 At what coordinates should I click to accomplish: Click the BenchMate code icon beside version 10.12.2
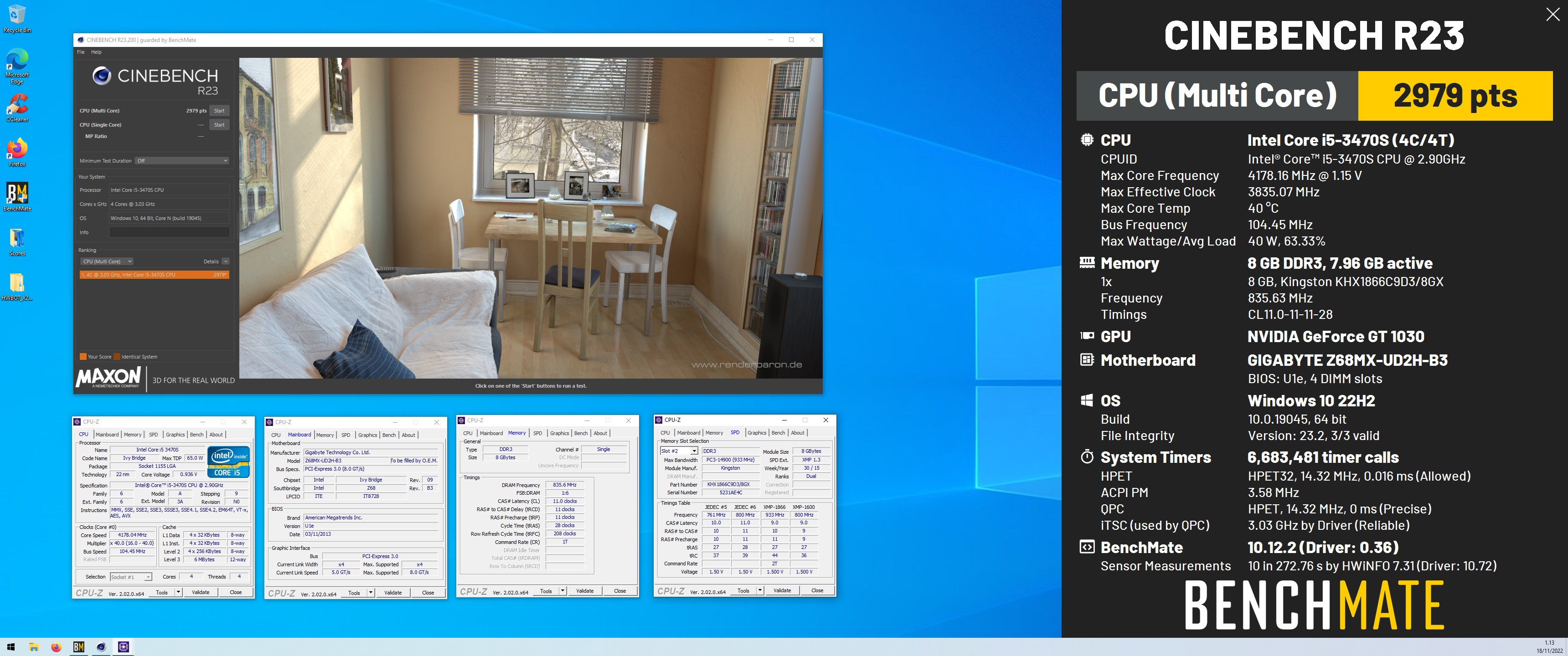[1087, 547]
